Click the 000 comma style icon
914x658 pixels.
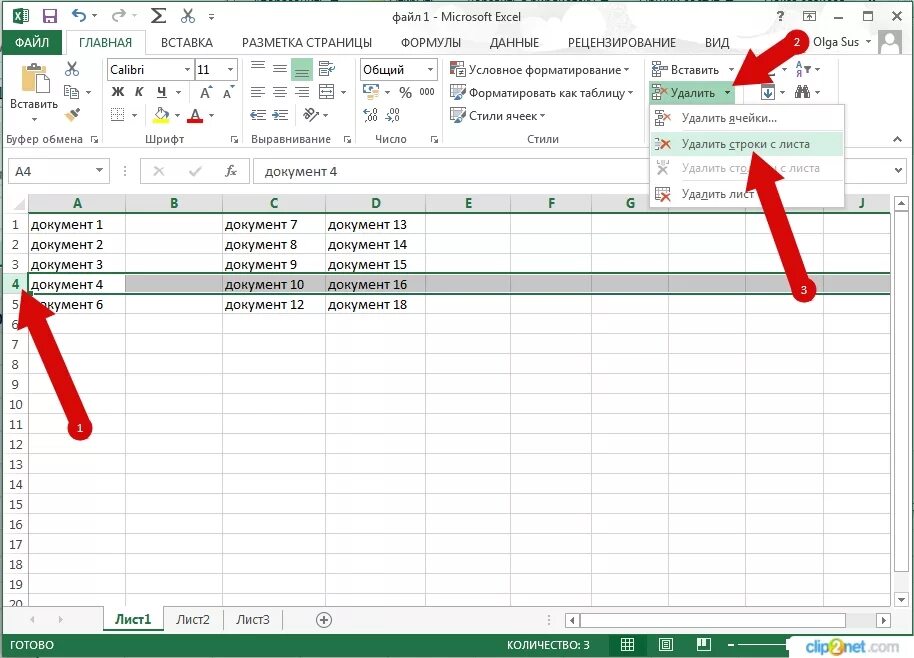coord(427,92)
